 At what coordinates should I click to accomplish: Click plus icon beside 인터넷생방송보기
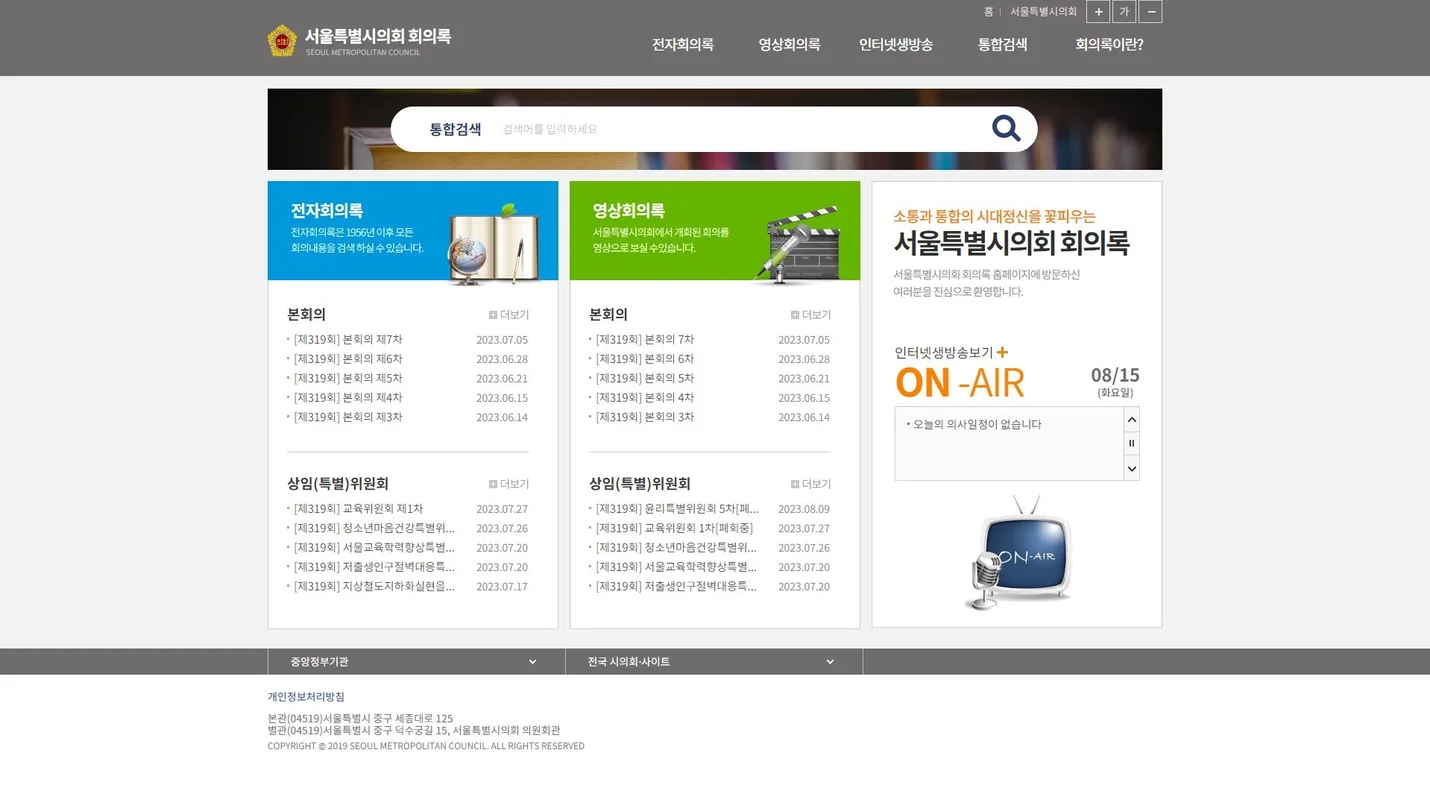(x=1002, y=352)
